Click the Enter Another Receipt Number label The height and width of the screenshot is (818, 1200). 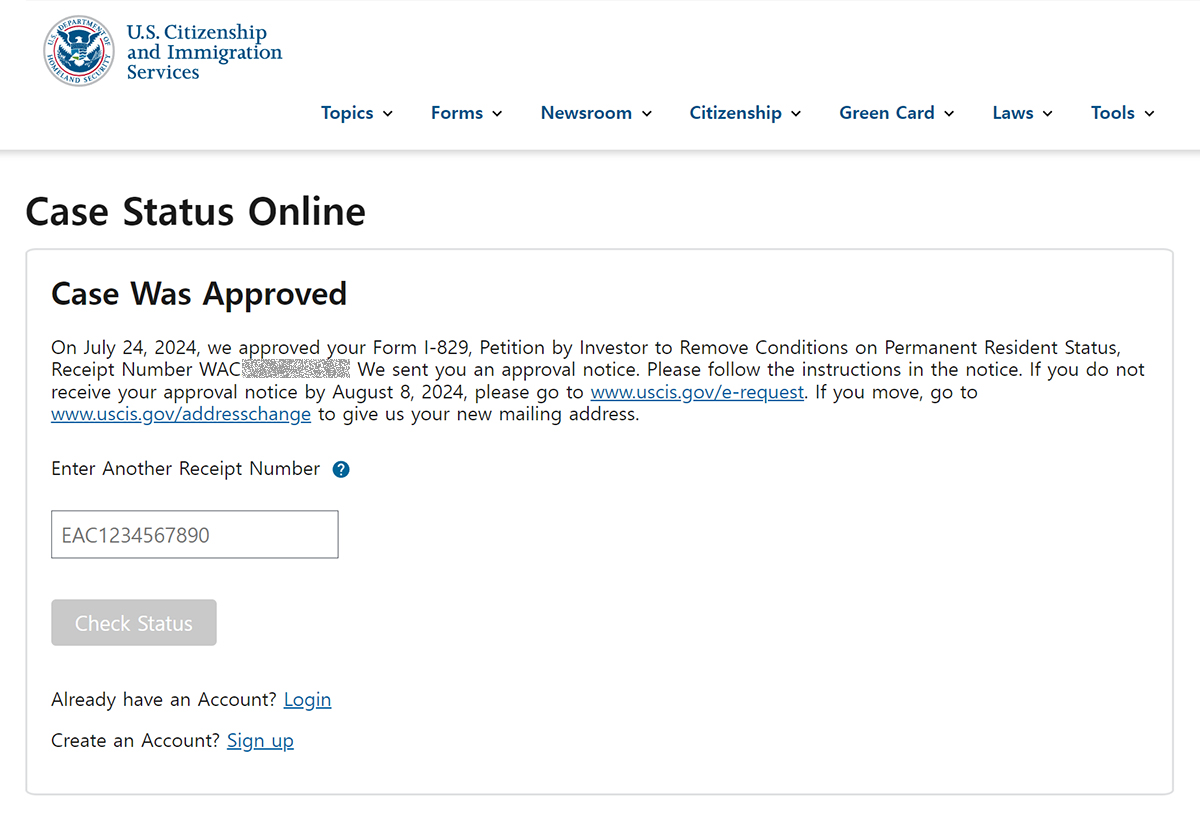pos(186,469)
